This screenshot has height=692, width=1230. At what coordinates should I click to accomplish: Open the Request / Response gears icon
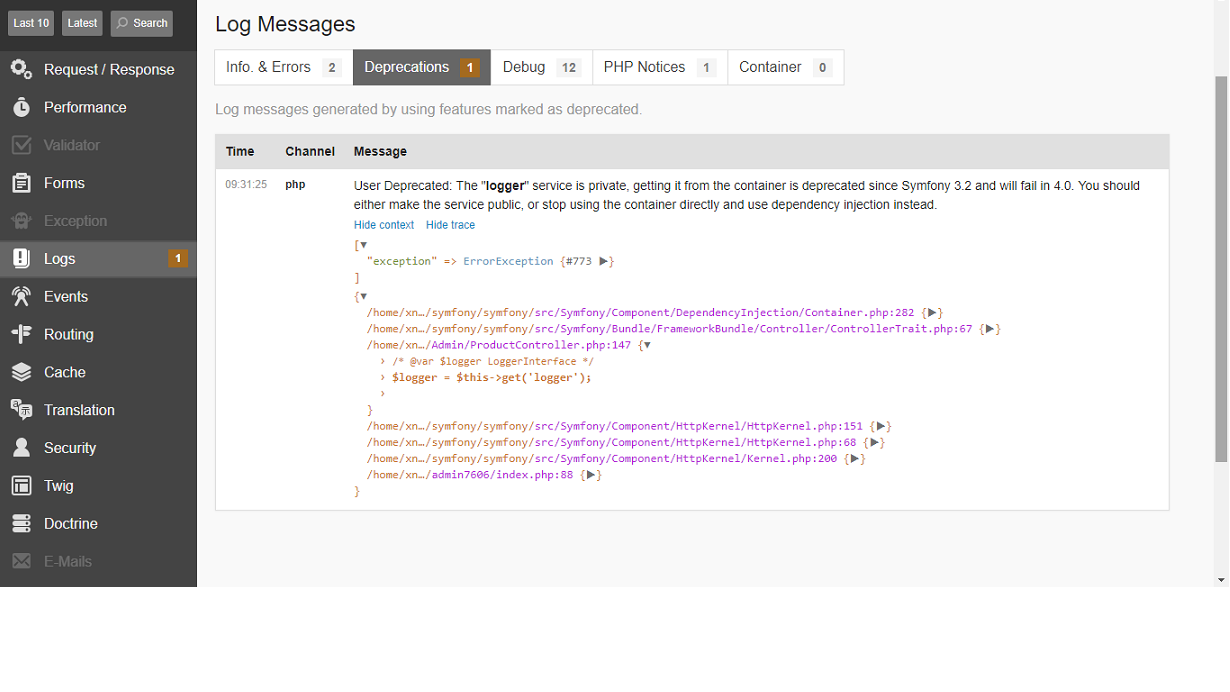[x=21, y=69]
